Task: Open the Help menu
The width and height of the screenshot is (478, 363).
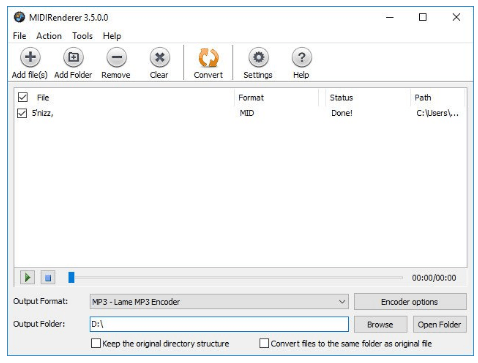Action: [x=112, y=36]
